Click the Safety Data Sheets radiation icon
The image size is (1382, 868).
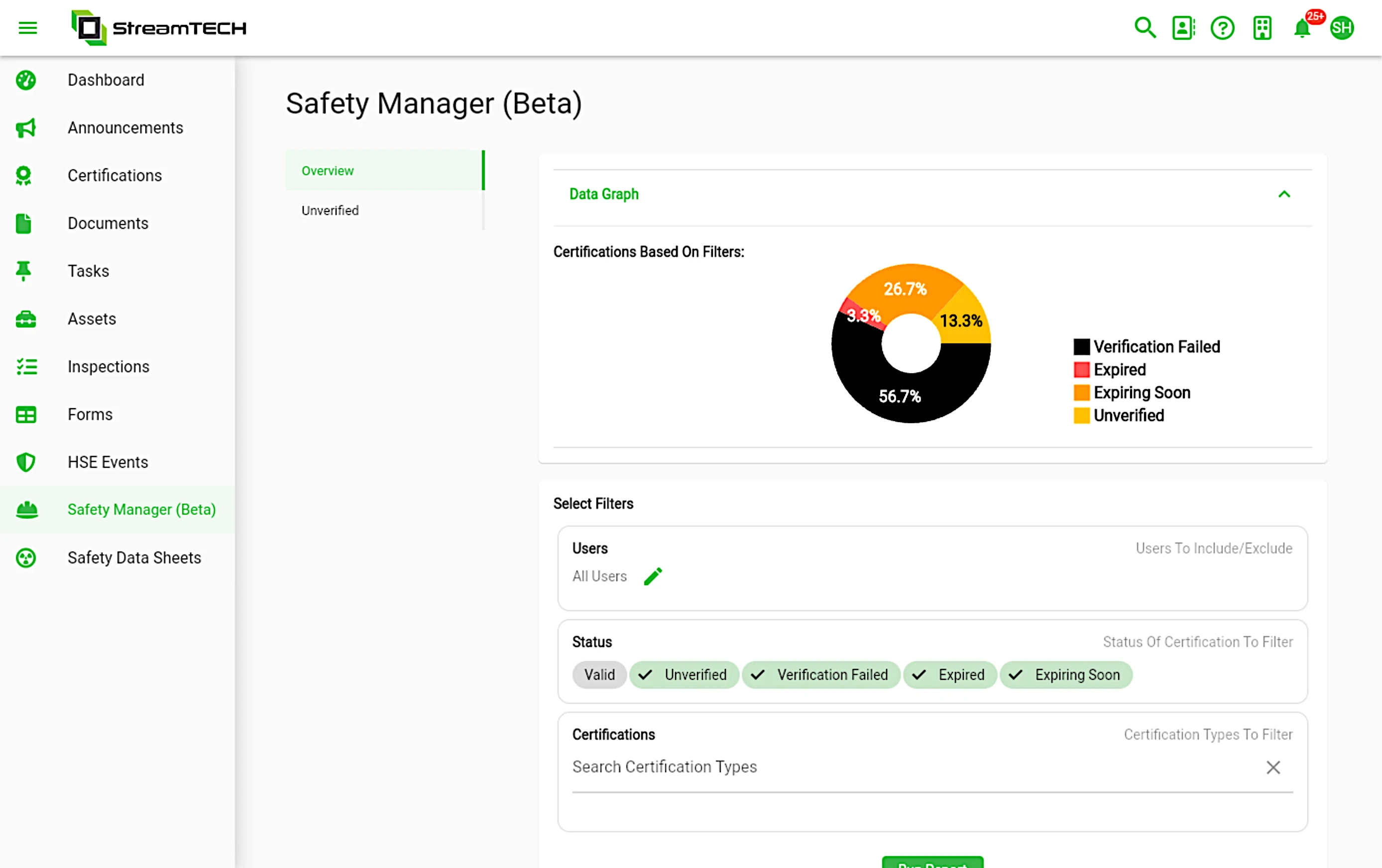26,557
